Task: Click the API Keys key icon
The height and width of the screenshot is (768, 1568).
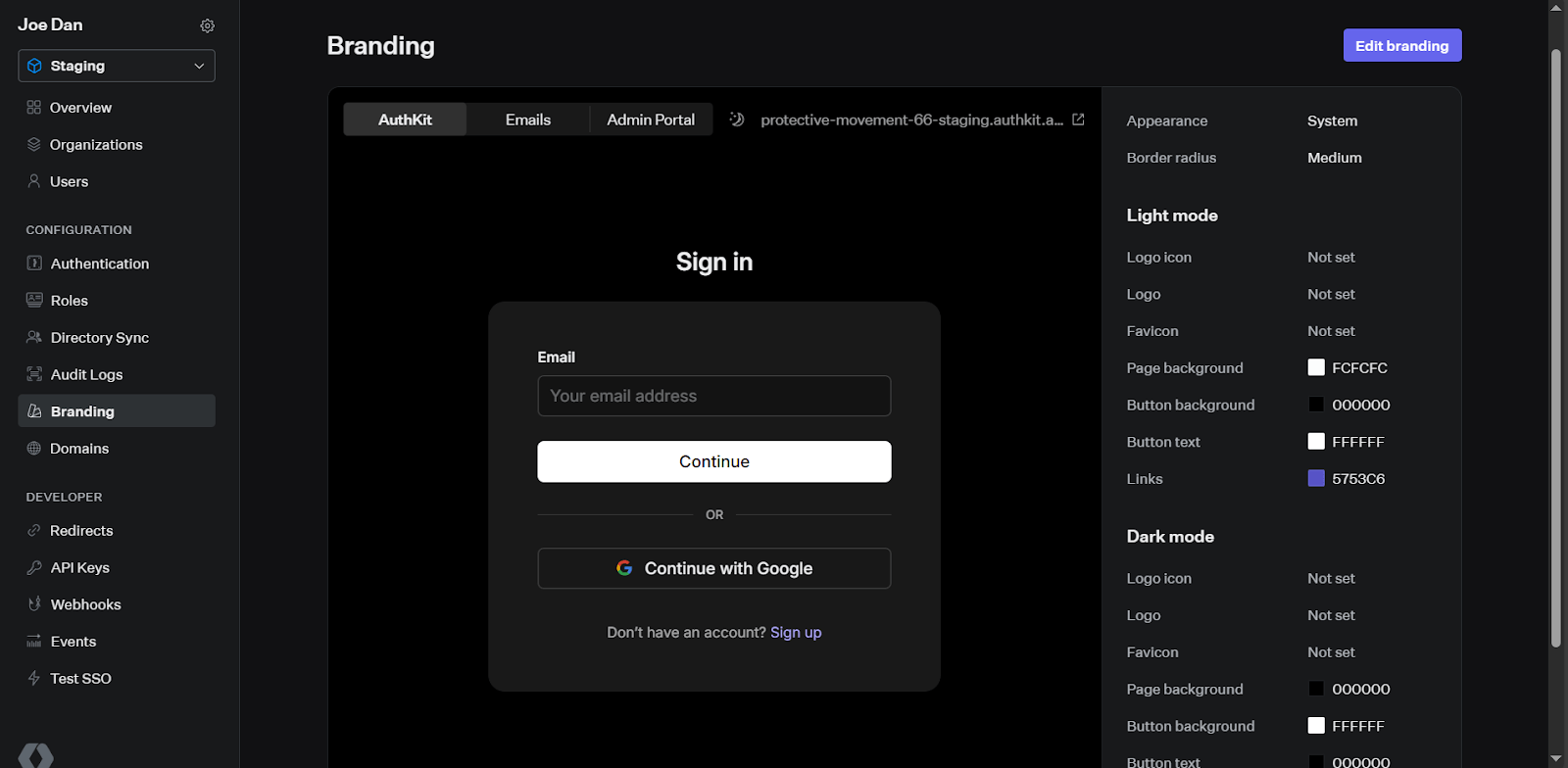Action: pos(34,567)
